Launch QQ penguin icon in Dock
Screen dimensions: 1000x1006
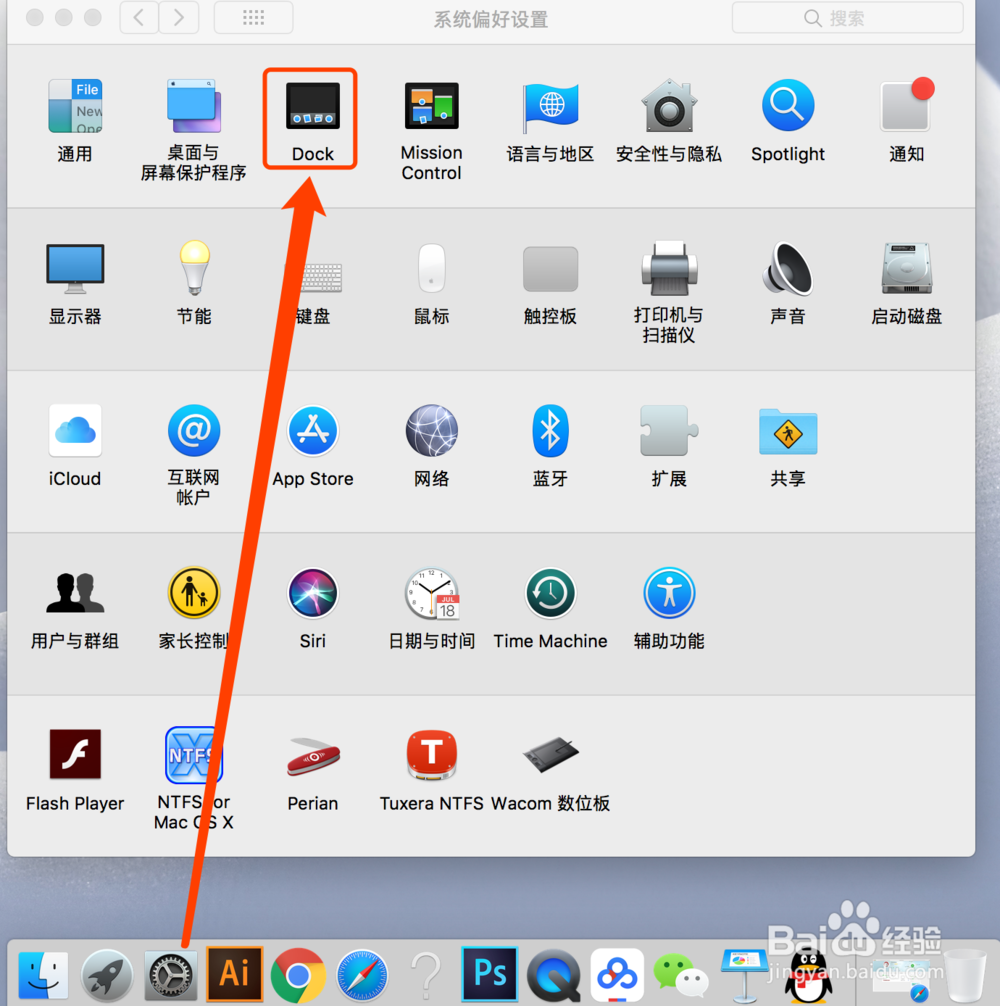[x=808, y=975]
